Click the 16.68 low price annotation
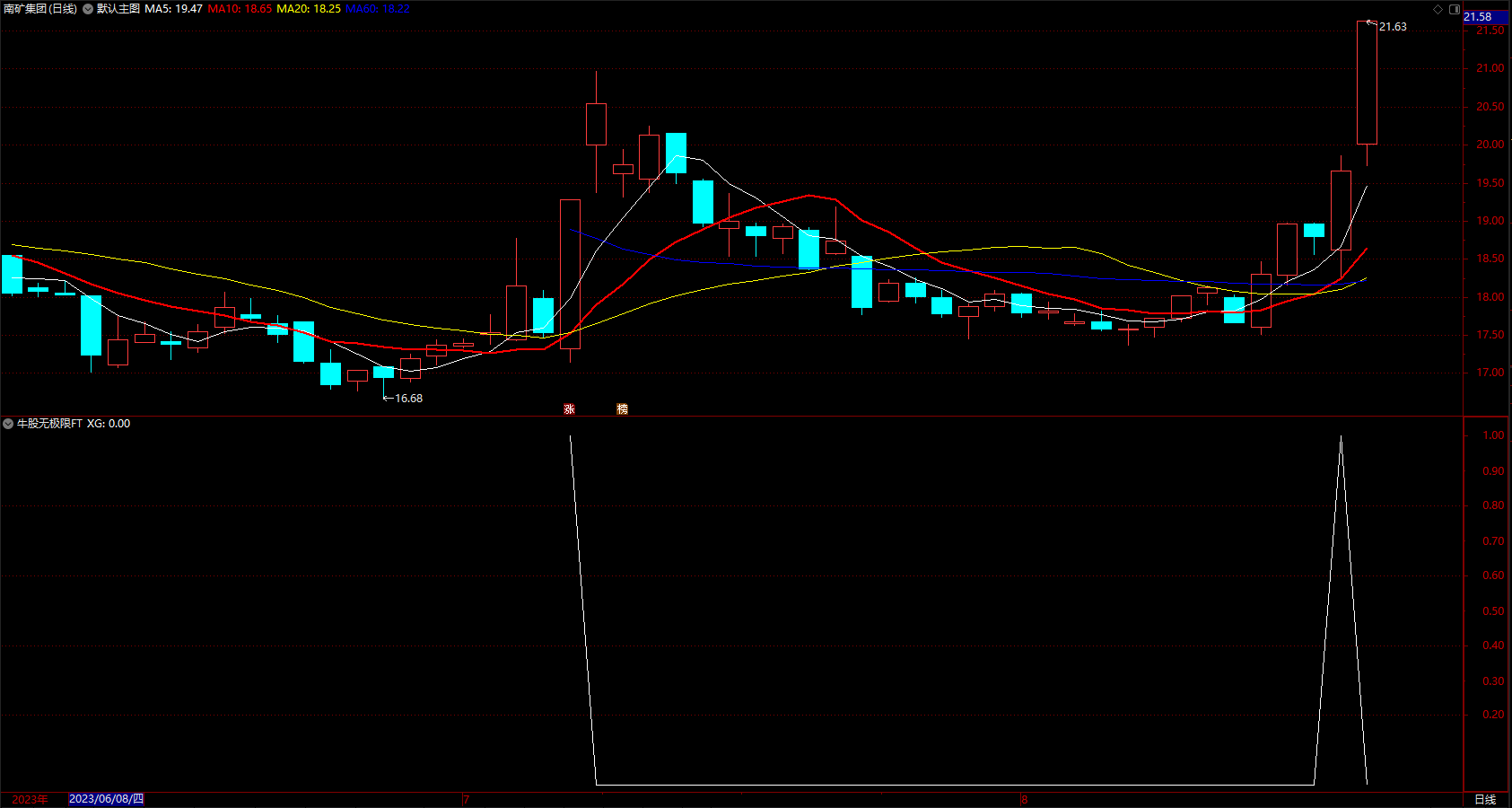The height and width of the screenshot is (808, 1512). click(x=408, y=399)
